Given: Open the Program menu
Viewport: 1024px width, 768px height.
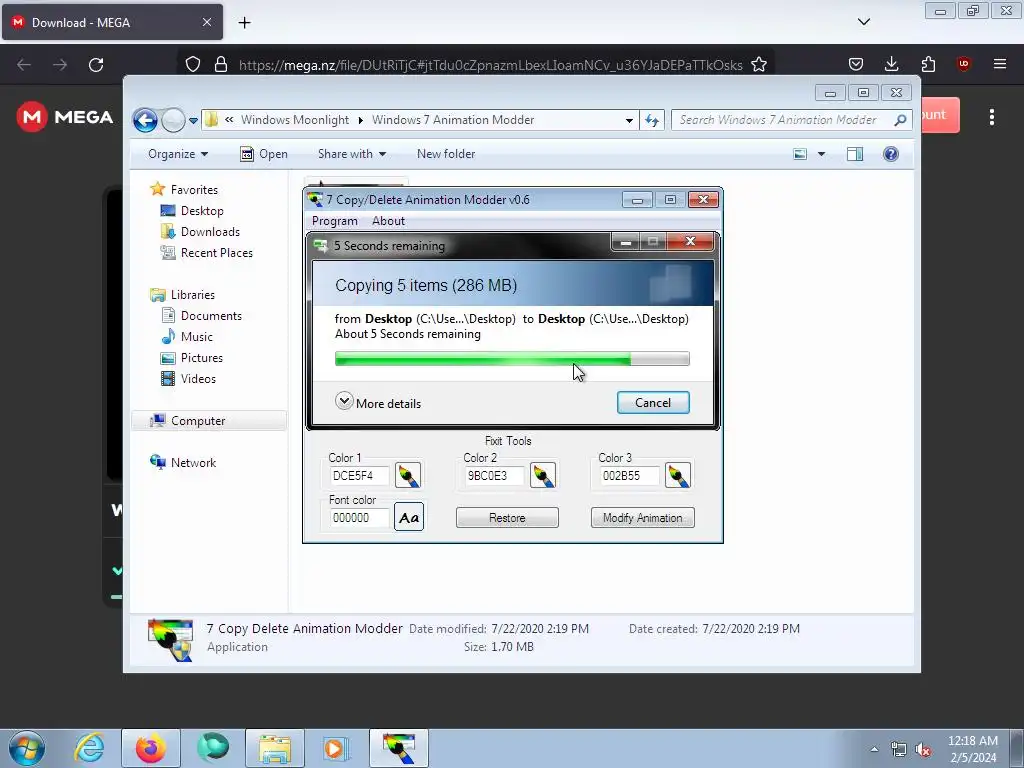Looking at the screenshot, I should tap(334, 221).
